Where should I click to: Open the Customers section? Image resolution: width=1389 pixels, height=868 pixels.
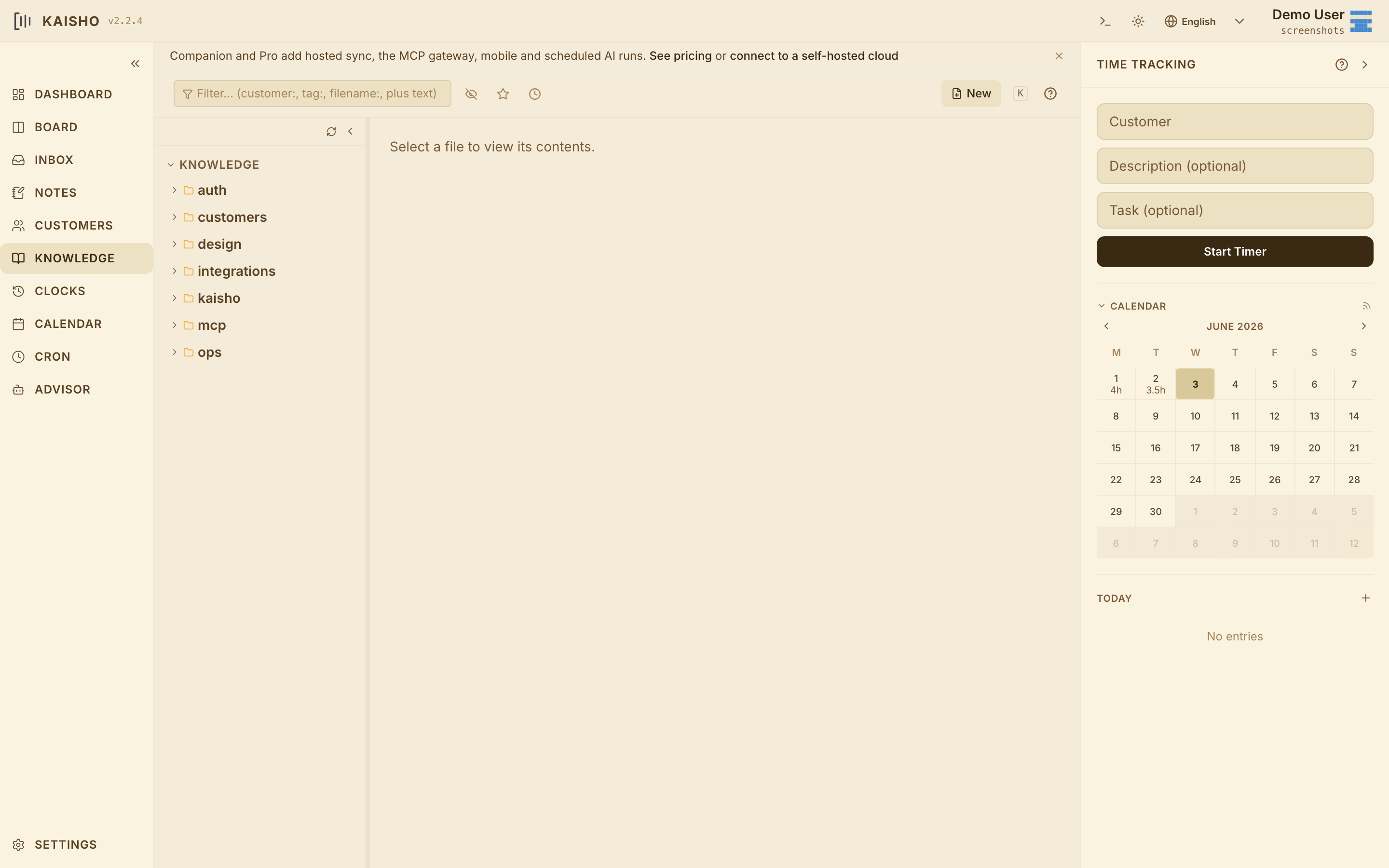76,225
